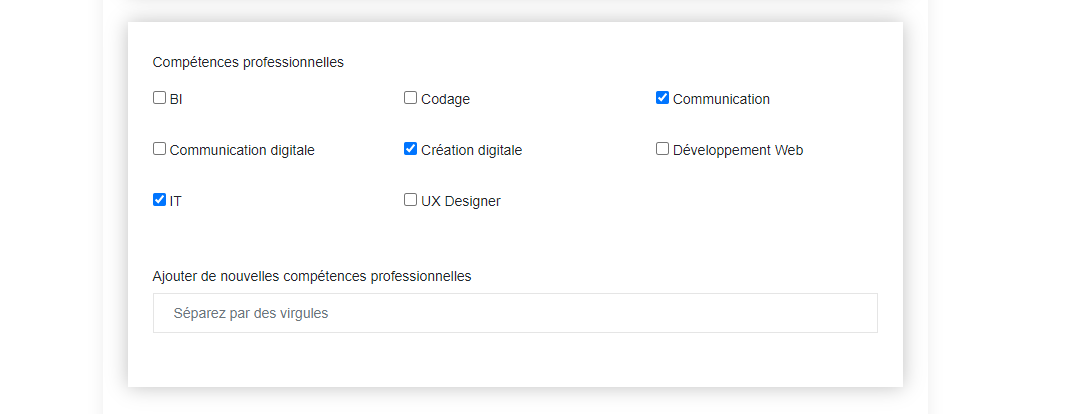Click the 'Communication' label in third column
The image size is (1078, 414).
721,99
